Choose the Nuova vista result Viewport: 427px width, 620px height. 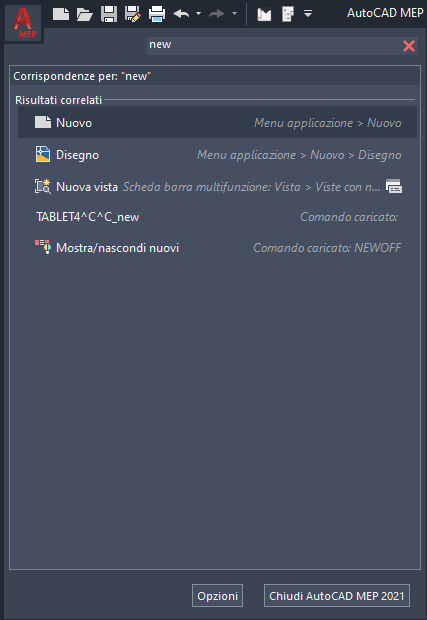(217, 186)
